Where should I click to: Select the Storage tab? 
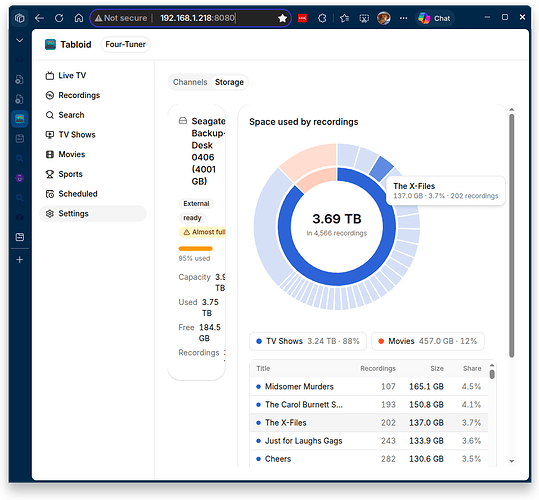point(229,82)
